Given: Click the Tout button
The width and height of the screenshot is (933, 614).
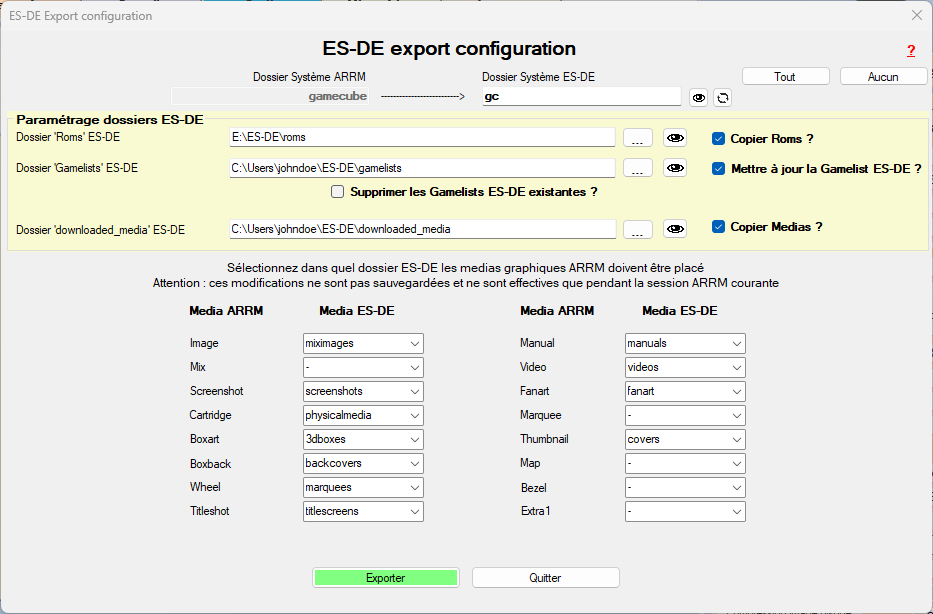Looking at the screenshot, I should (785, 77).
